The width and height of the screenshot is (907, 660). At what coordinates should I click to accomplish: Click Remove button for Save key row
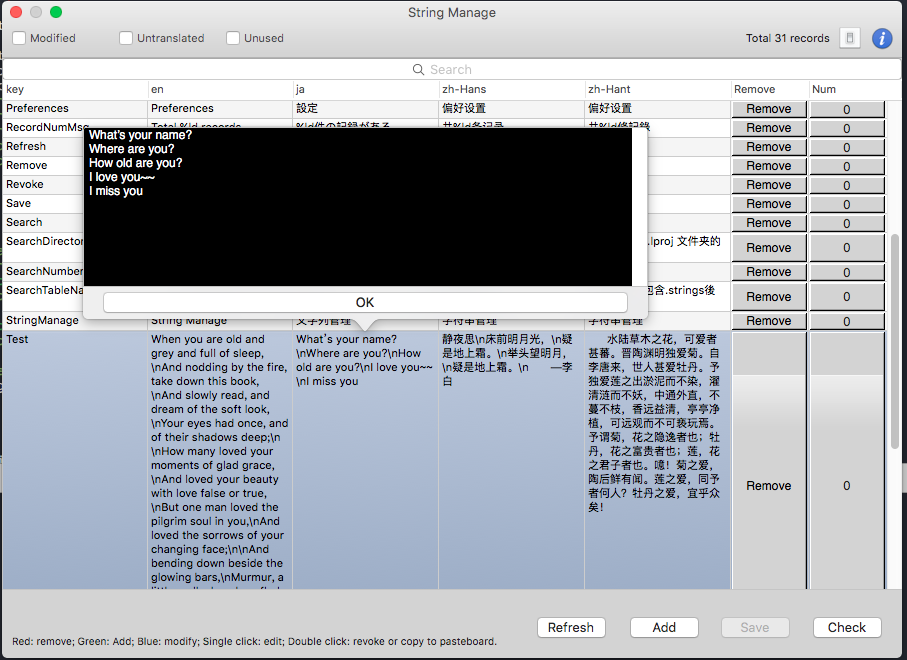(769, 205)
